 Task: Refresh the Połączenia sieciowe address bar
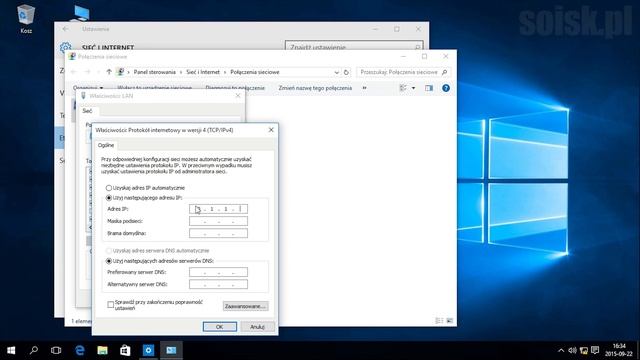click(346, 72)
